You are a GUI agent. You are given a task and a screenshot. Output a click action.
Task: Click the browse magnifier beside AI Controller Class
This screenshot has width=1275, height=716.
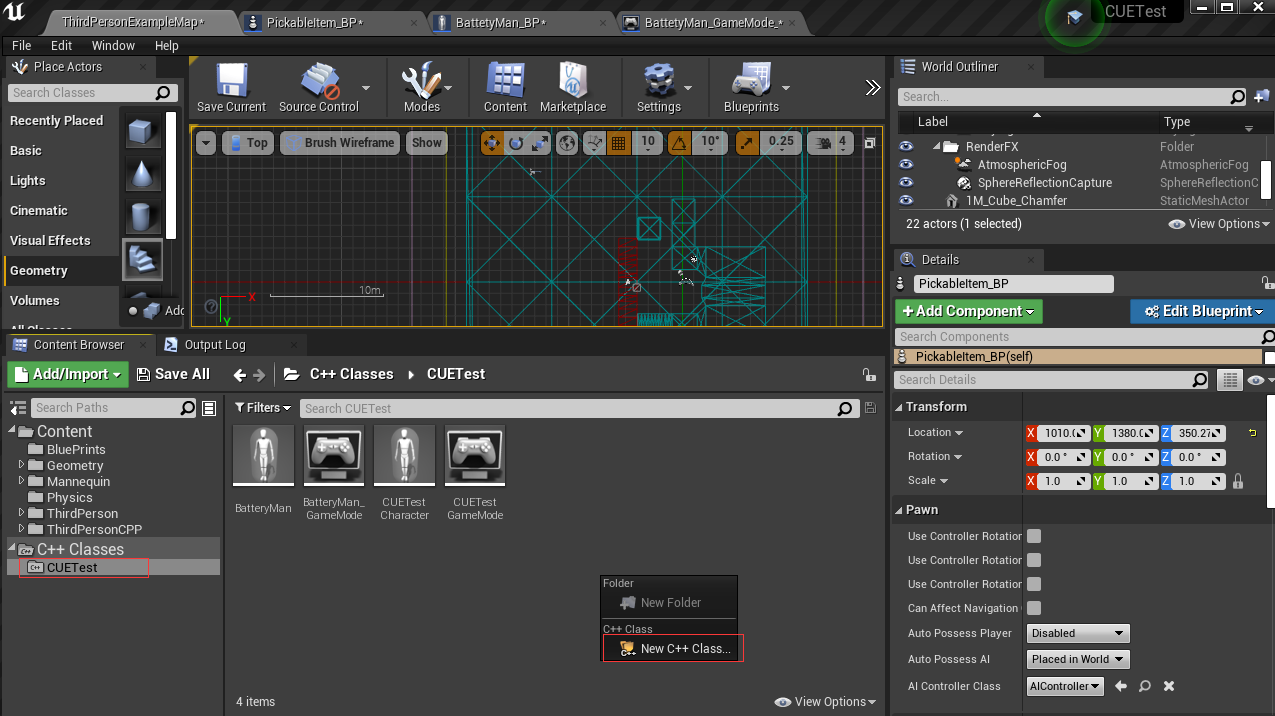1144,686
